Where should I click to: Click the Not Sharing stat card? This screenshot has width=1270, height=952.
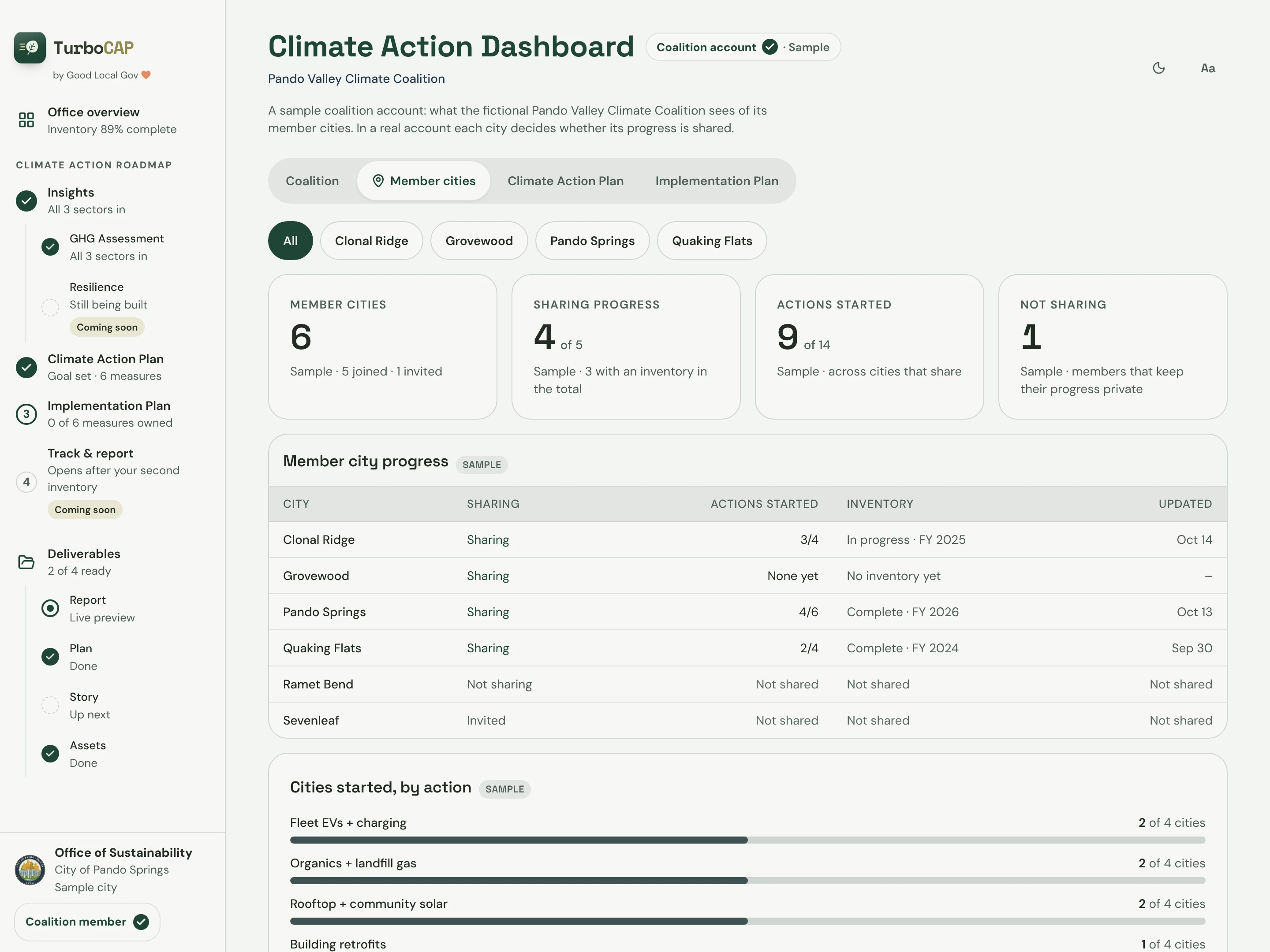pyautogui.click(x=1113, y=346)
